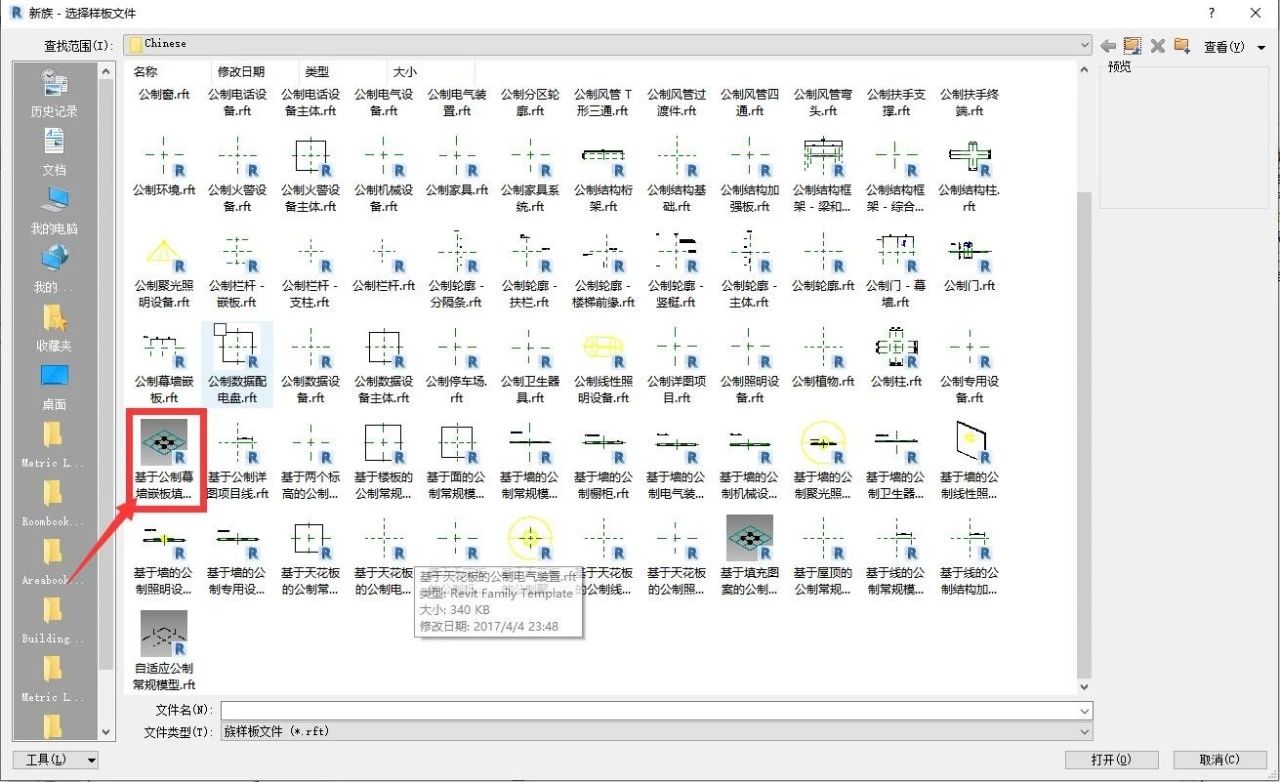Choose the 公制机械设备.rft template
Screen dimensions: 1280x782
[384, 176]
